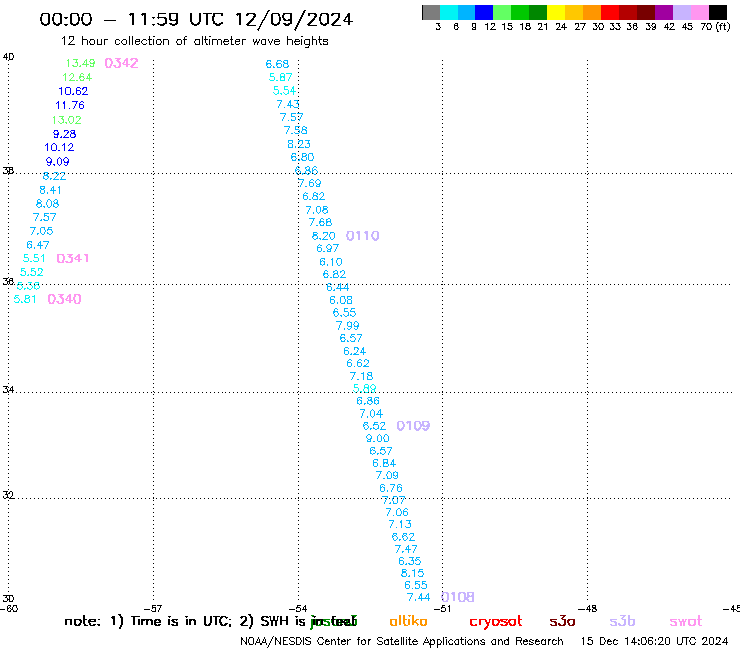
Task: Select the 's3b' satellite label
Action: click(x=622, y=621)
